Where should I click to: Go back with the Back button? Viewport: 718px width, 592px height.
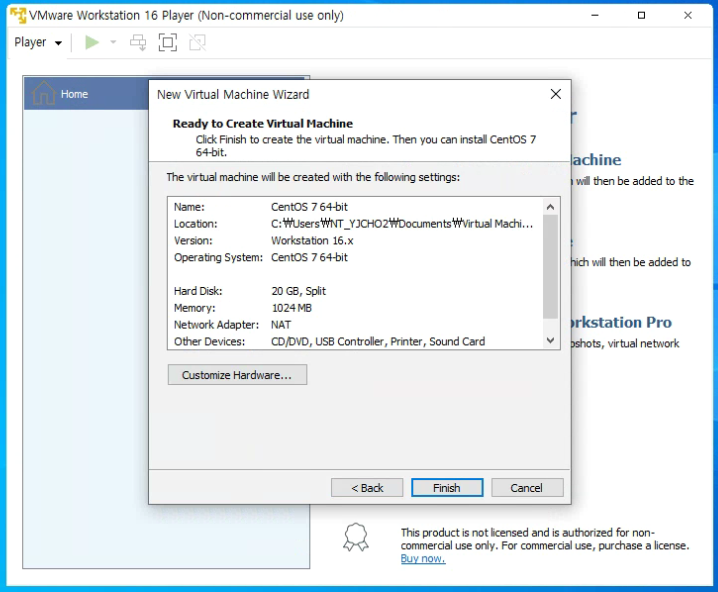tap(367, 488)
